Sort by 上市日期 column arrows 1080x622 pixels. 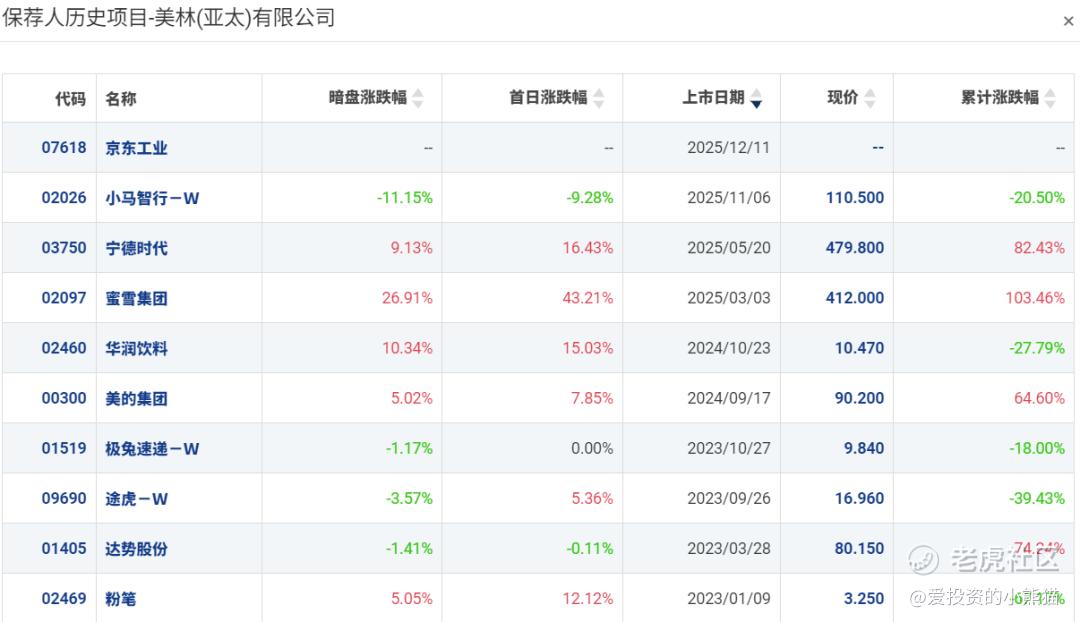click(756, 99)
